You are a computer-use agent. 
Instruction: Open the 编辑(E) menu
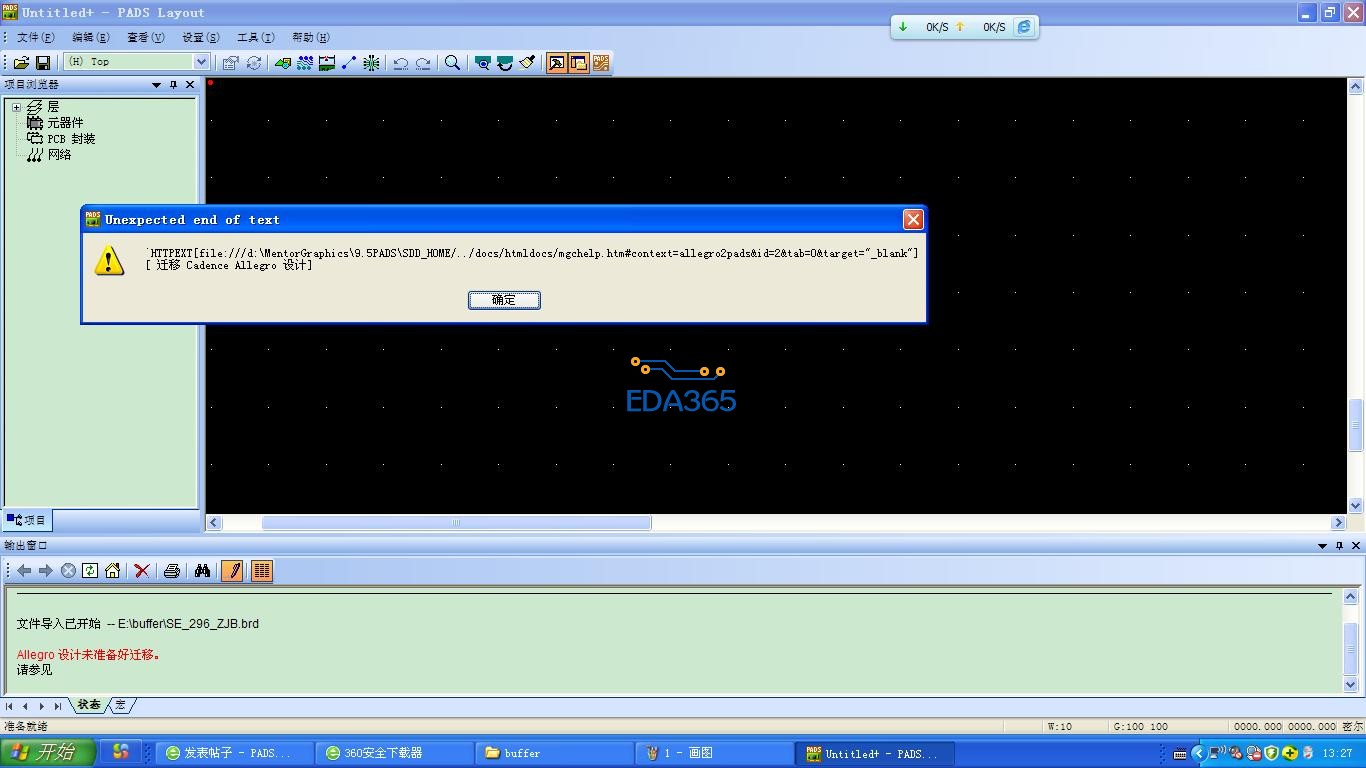click(91, 37)
